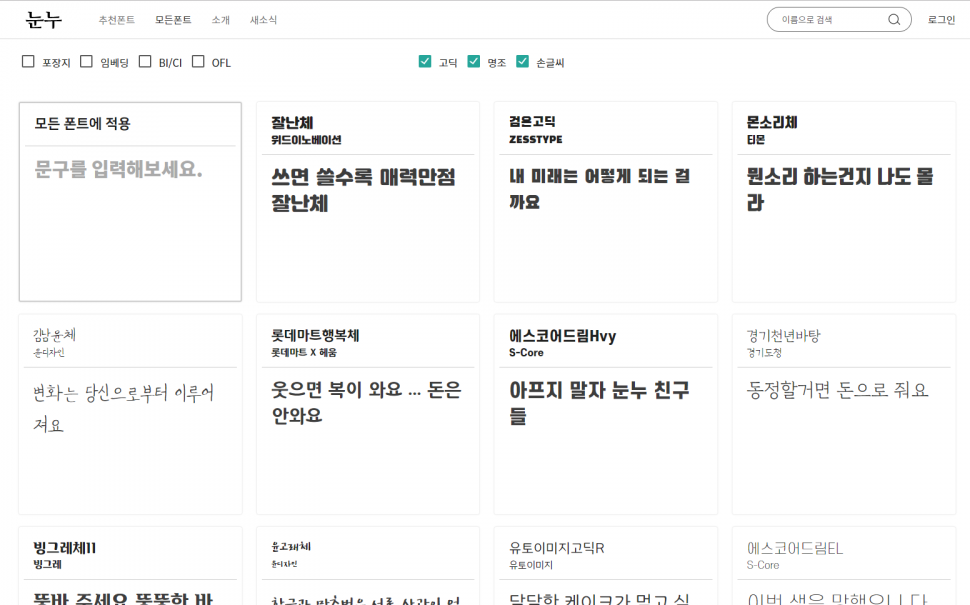This screenshot has height=605, width=970.
Task: Open the 빙그레체II font title
Action: pyautogui.click(x=64, y=548)
